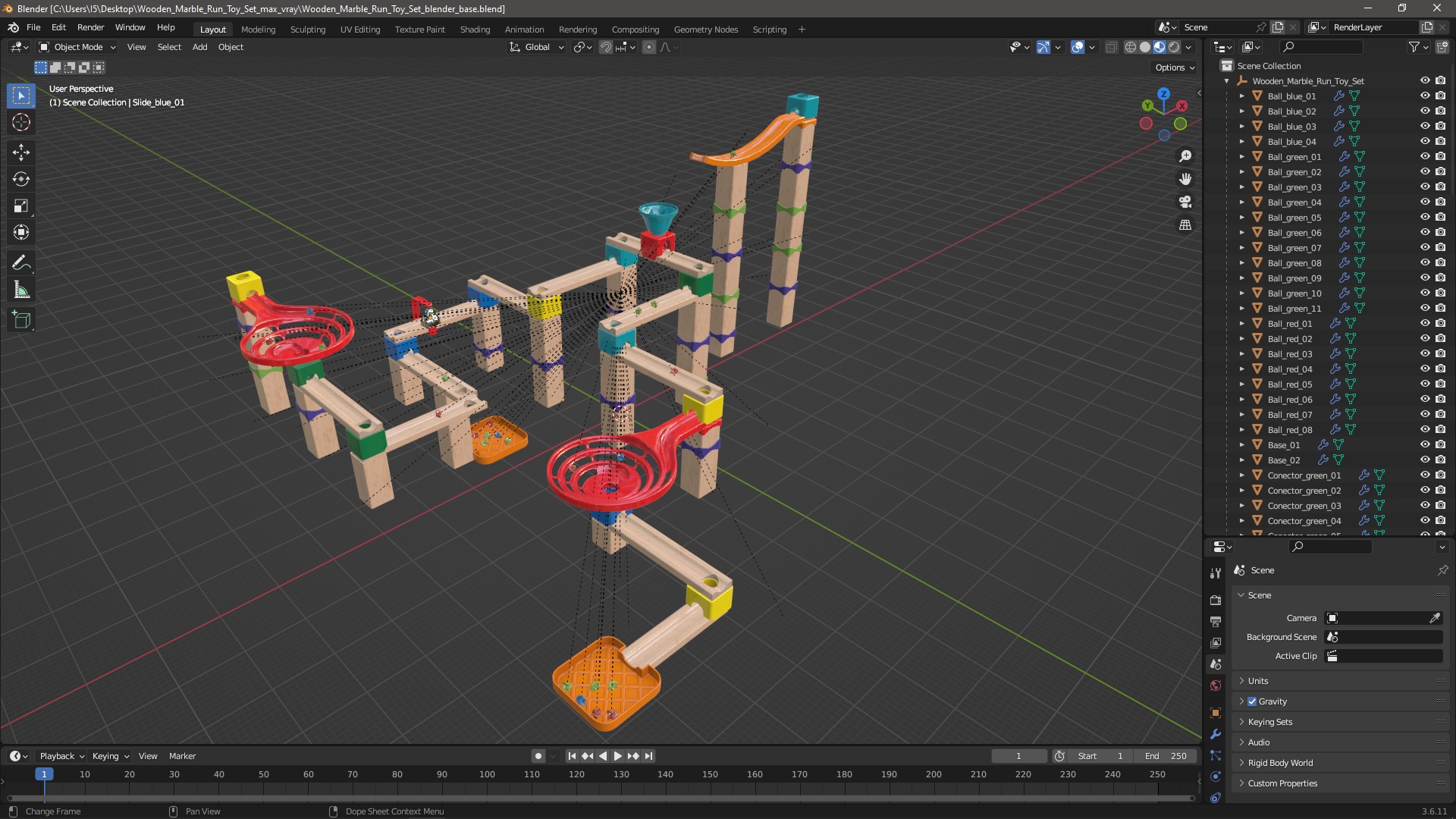Activate the Move tool
Viewport: 1456px width, 819px height.
21,152
